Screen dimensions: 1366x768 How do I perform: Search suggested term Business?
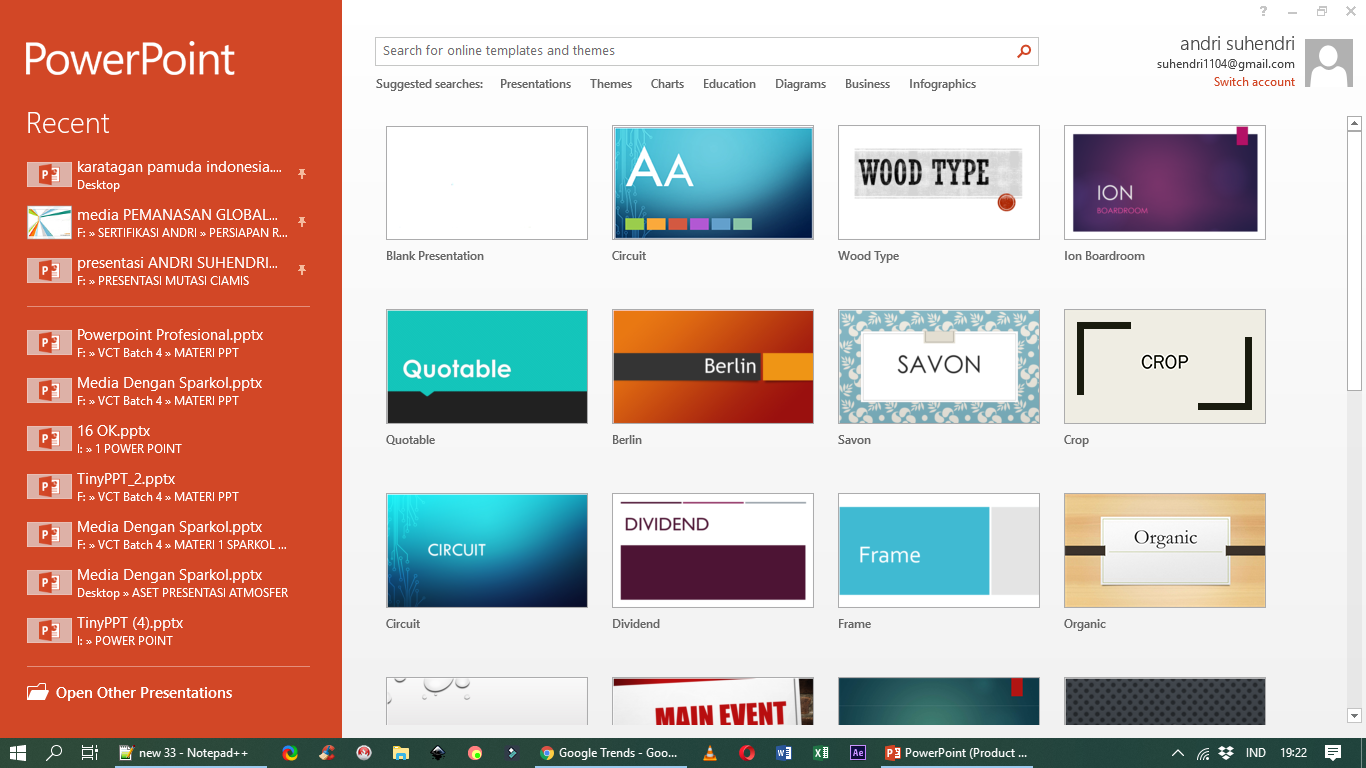[x=867, y=84]
